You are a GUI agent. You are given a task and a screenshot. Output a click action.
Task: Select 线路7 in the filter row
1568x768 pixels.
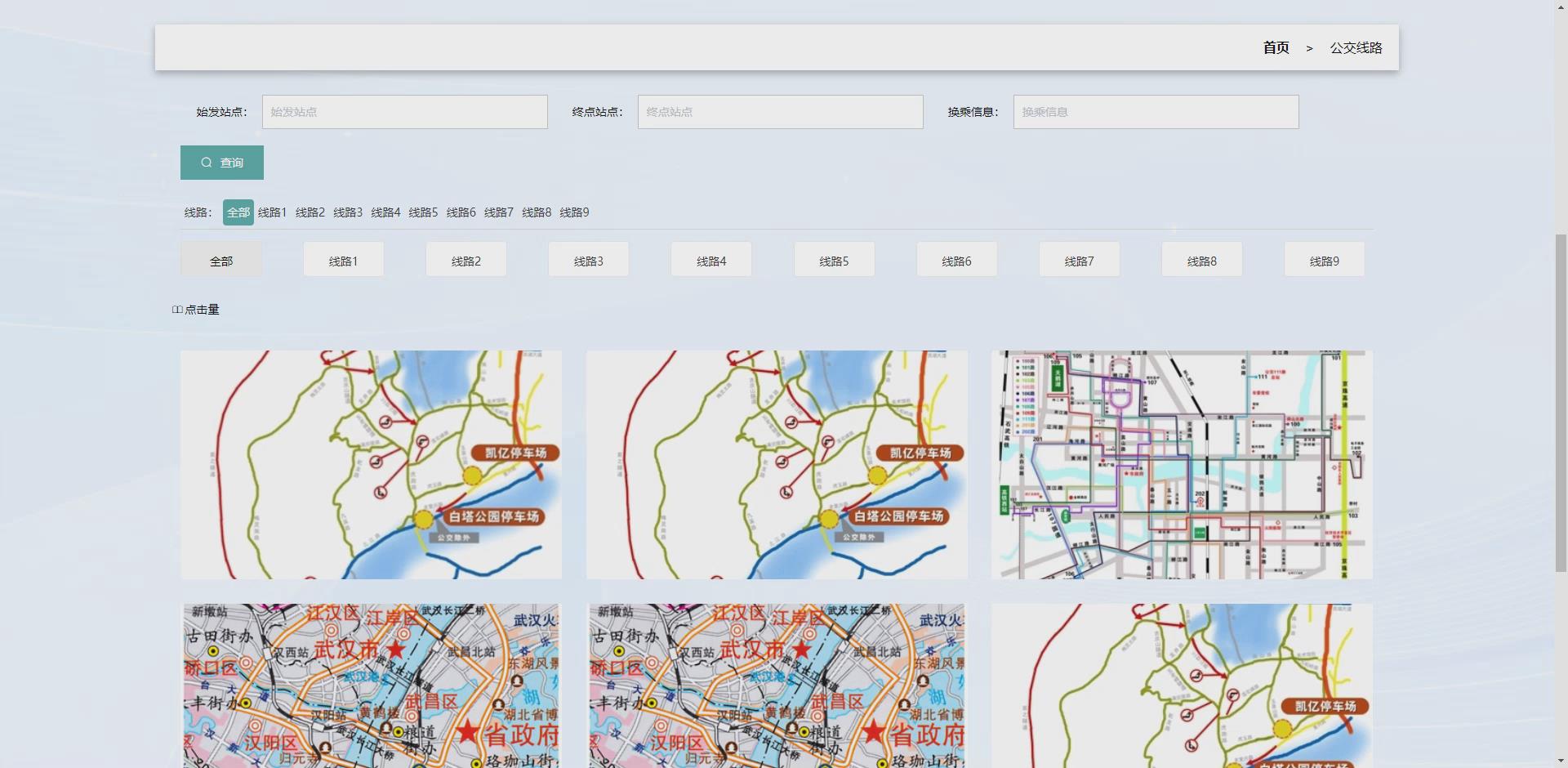coord(499,212)
